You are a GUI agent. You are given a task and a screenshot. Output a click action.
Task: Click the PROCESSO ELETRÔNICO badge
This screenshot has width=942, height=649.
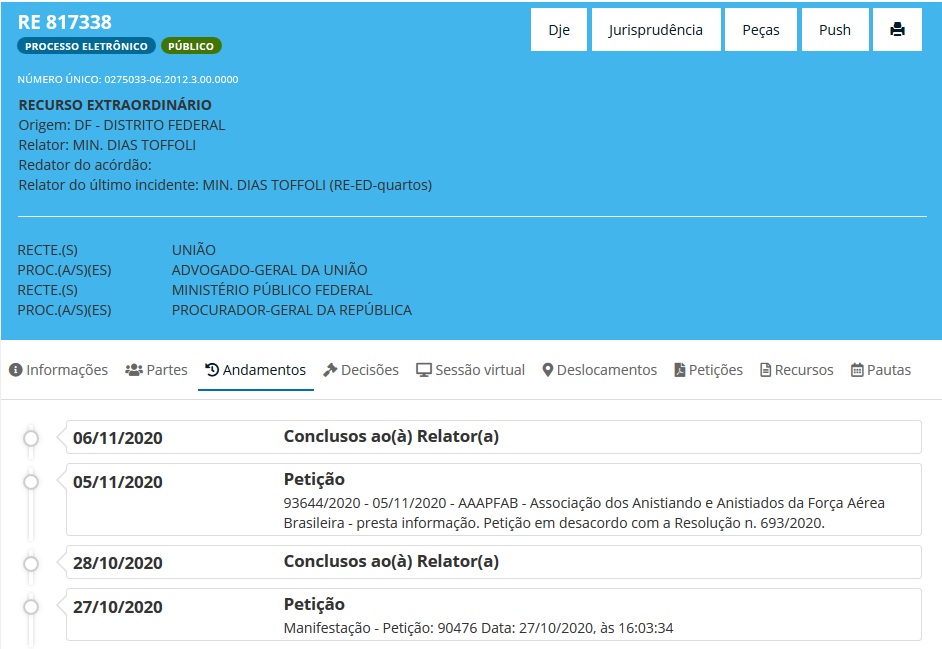(87, 46)
